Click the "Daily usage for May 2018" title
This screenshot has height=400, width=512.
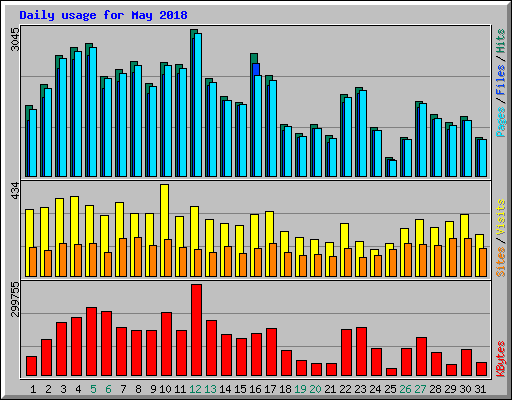[103, 15]
